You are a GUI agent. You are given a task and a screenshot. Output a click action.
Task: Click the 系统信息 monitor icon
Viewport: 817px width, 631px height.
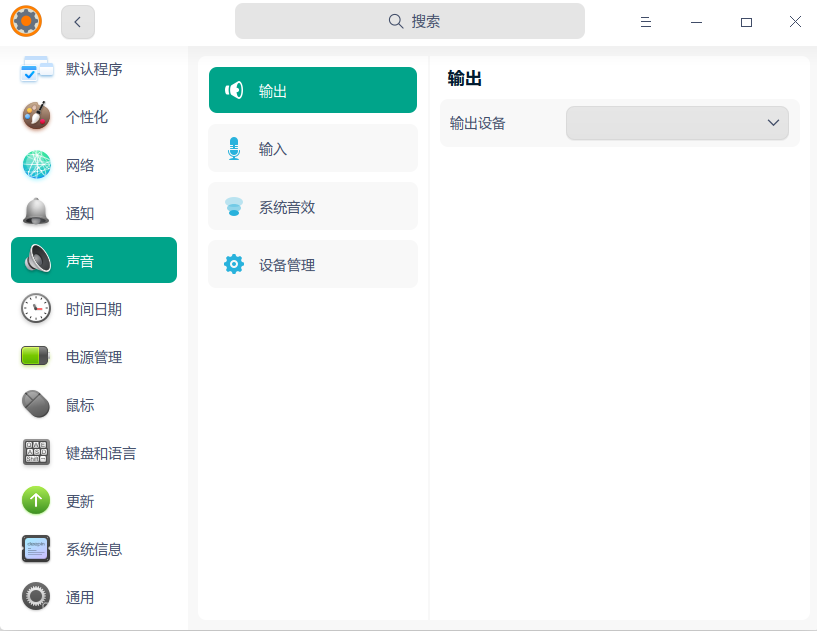(36, 549)
